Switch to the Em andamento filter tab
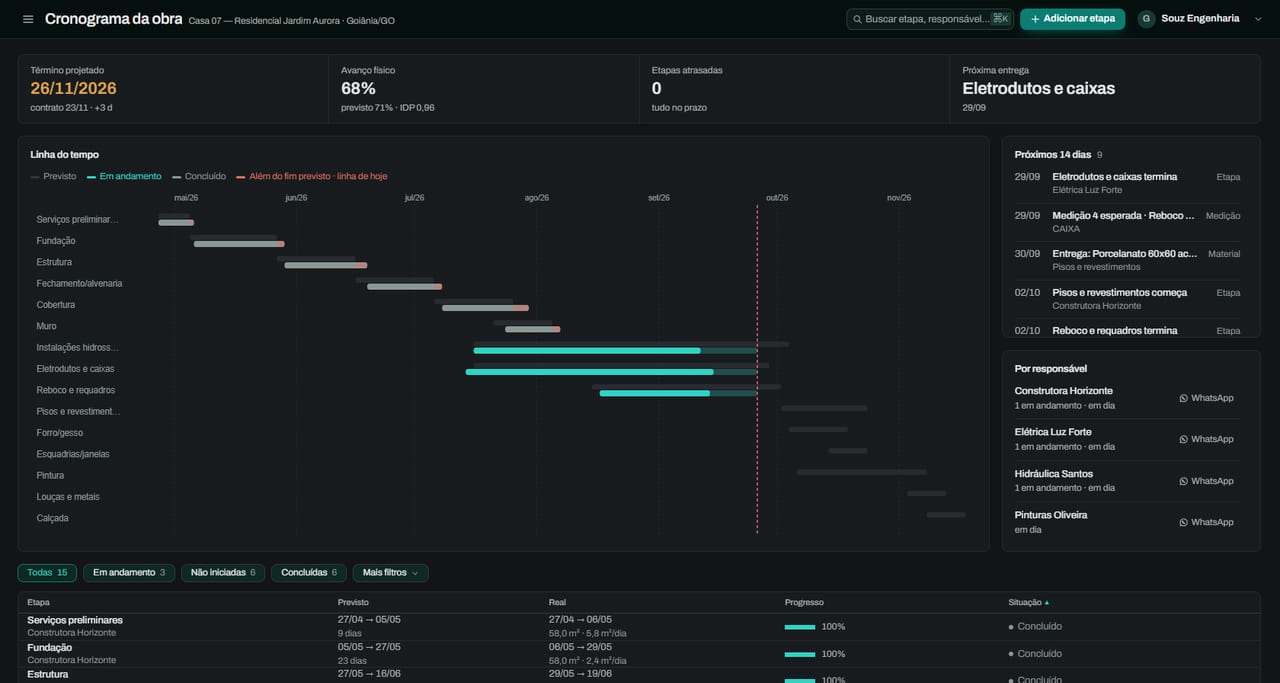Viewport: 1280px width, 683px height. point(129,573)
